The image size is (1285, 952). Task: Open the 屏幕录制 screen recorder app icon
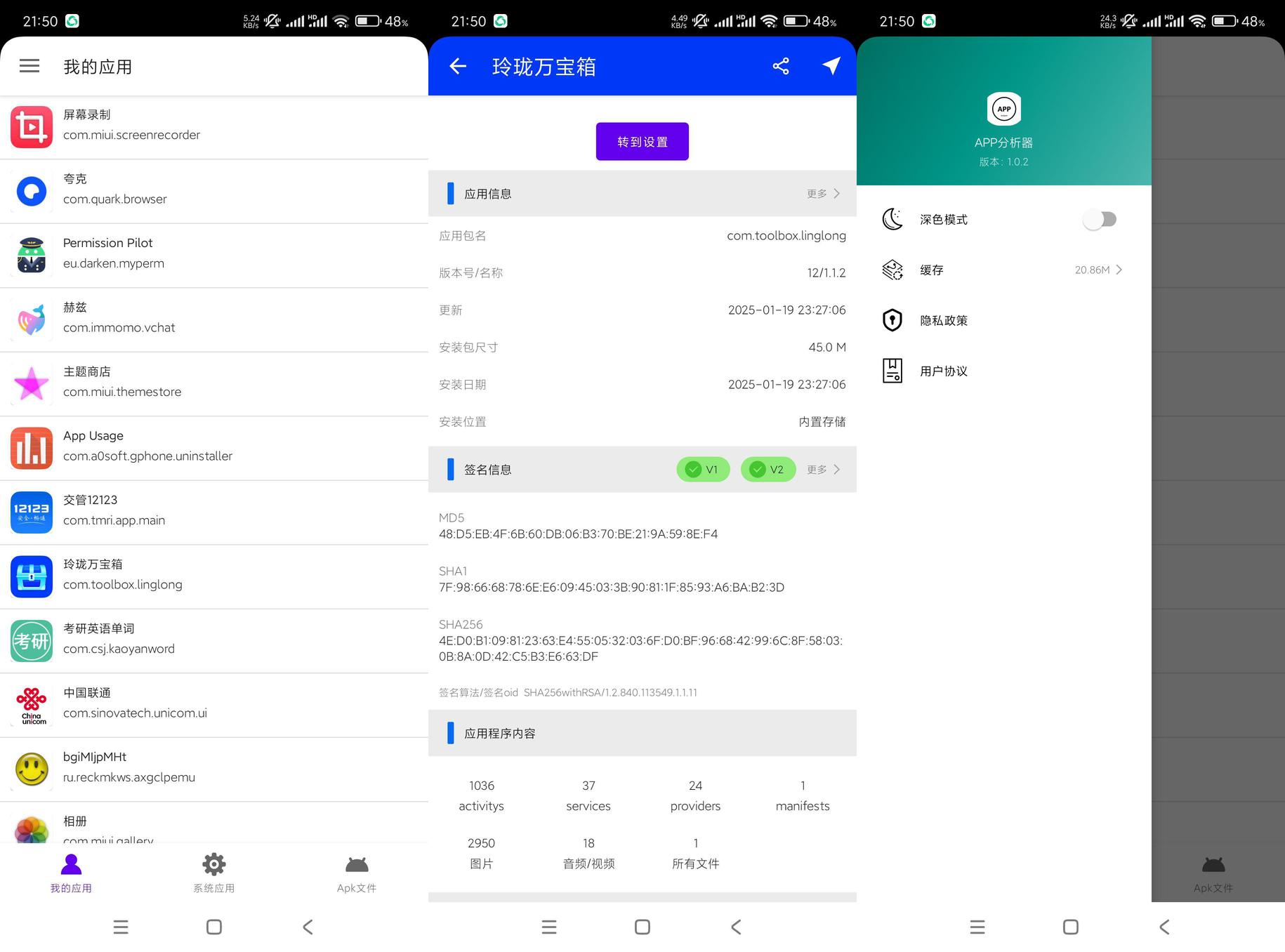point(32,127)
